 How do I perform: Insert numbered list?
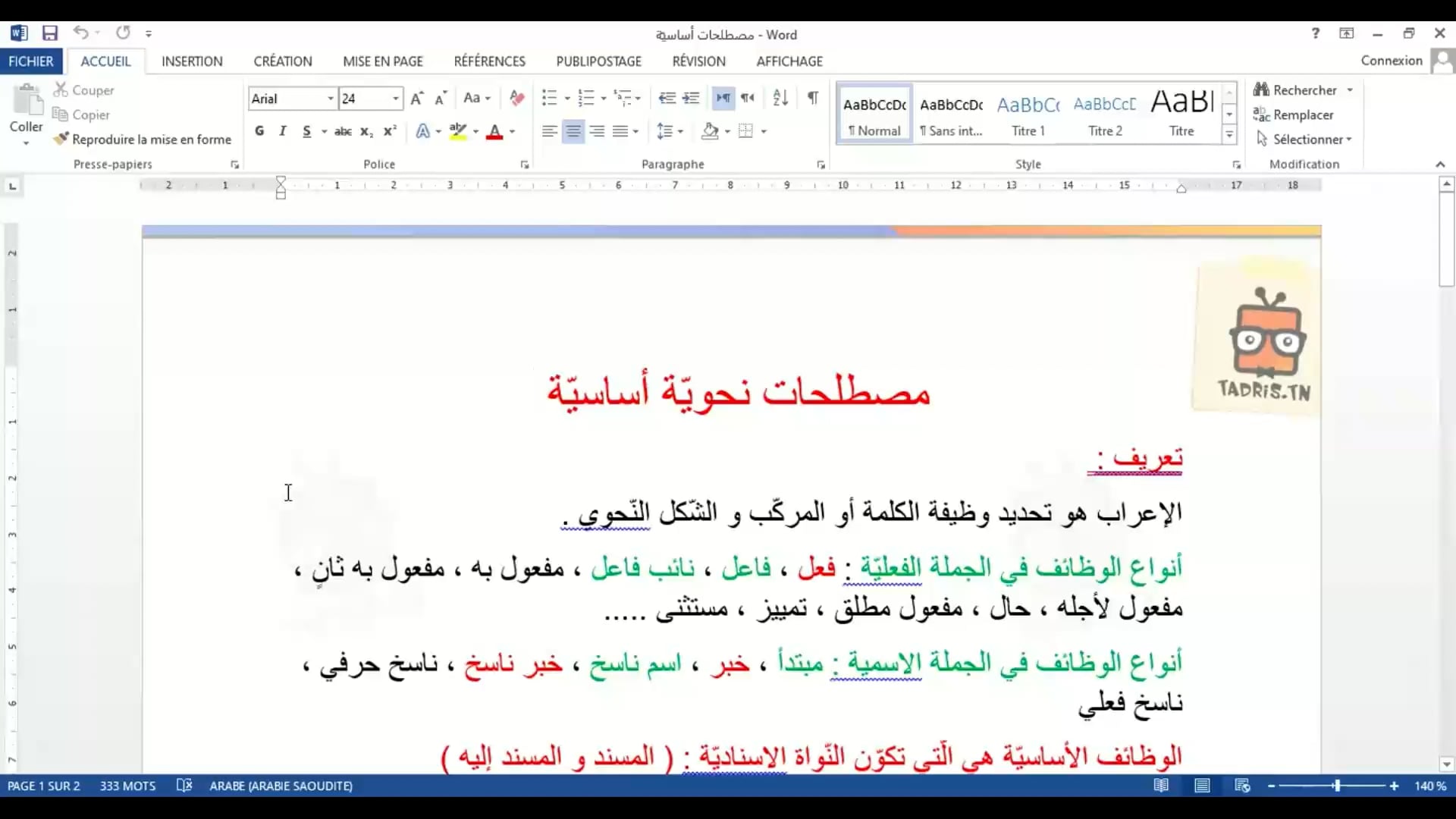click(x=586, y=98)
